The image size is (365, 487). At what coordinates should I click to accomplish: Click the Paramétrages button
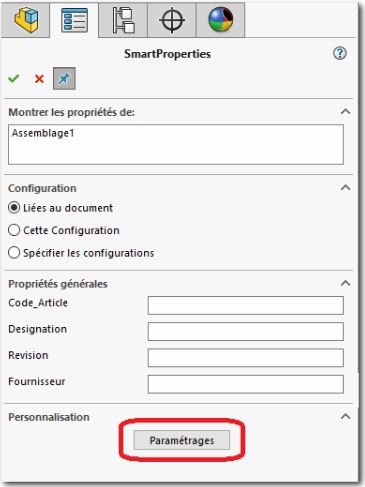tap(182, 440)
